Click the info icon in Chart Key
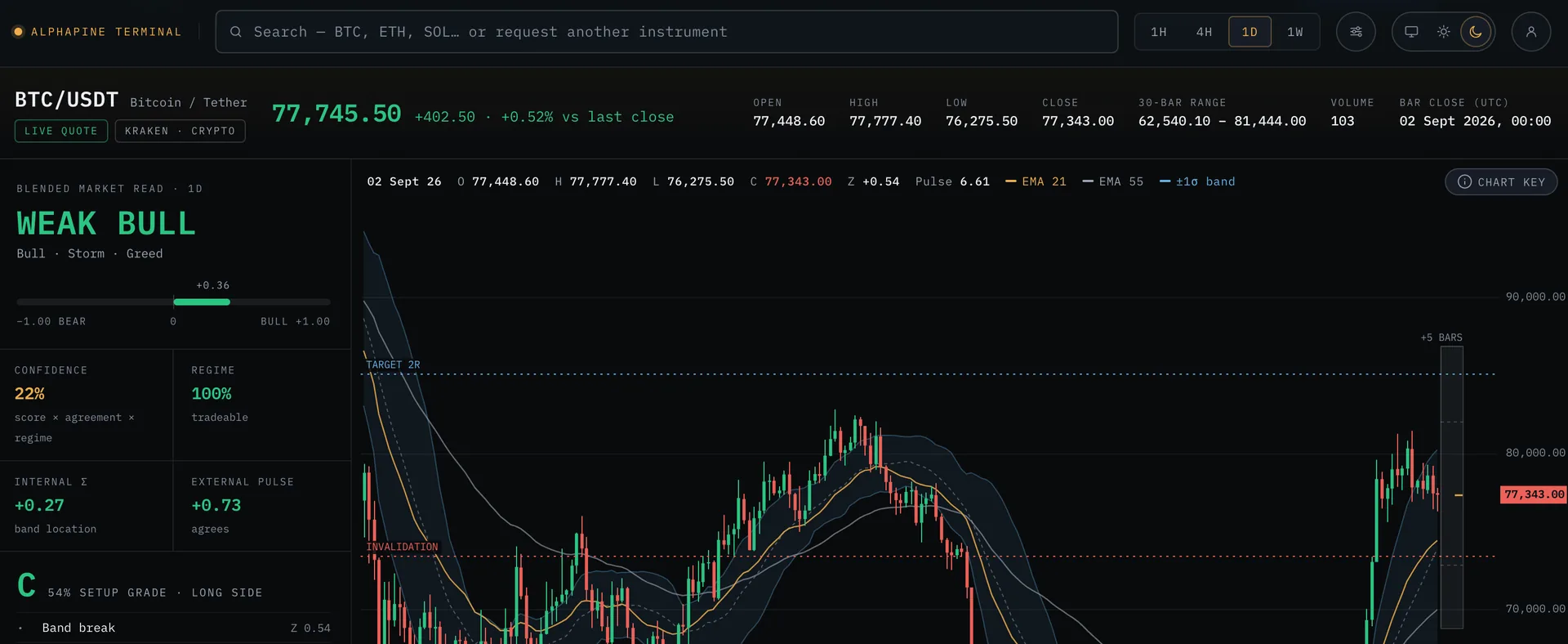The height and width of the screenshot is (644, 1568). click(x=1465, y=181)
